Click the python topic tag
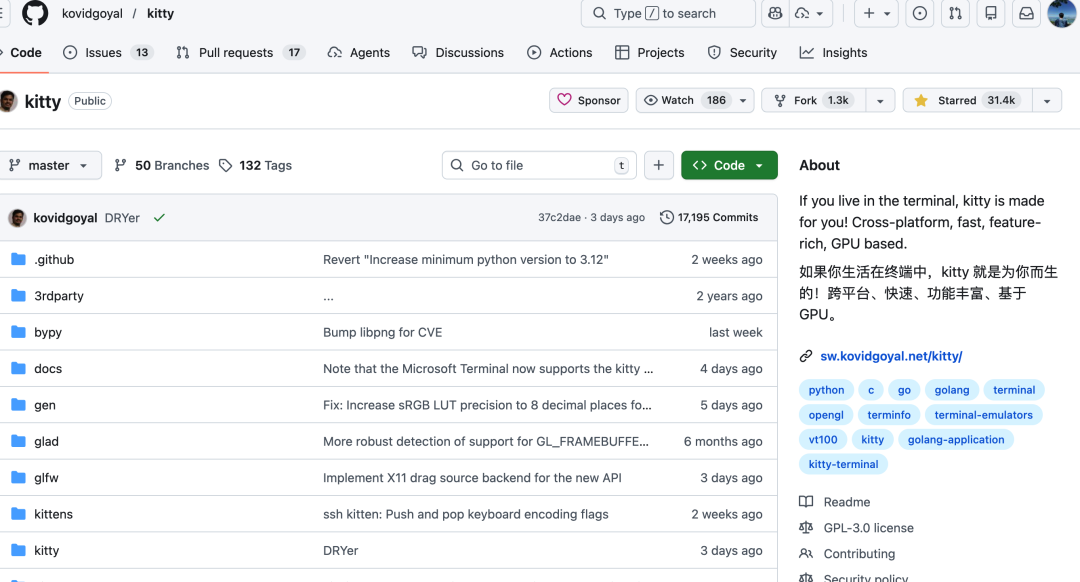 tap(826, 390)
